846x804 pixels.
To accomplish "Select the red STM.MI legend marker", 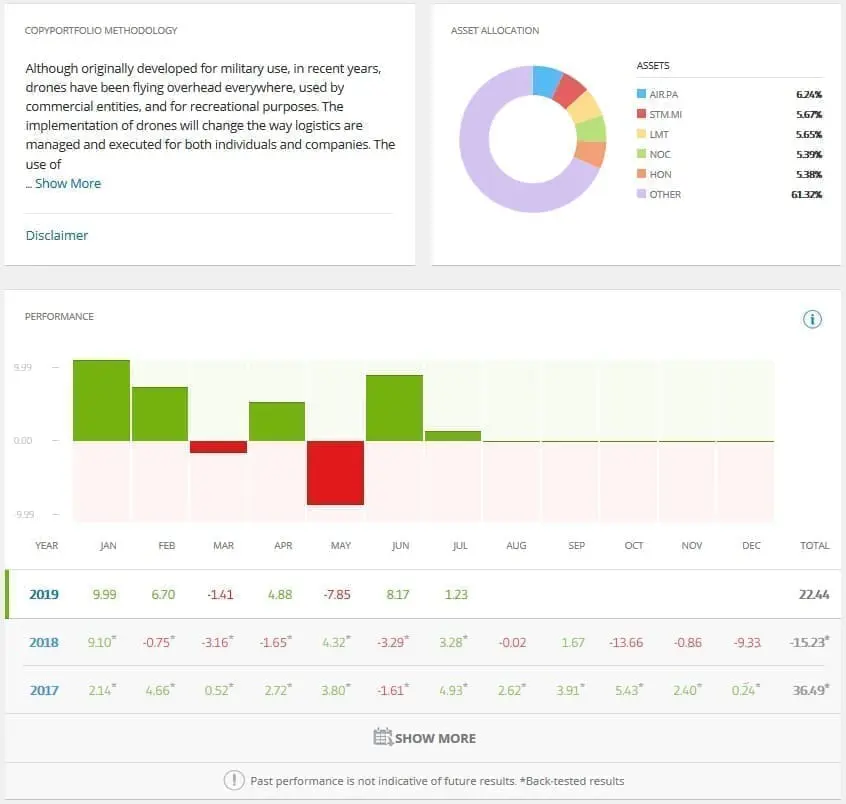I will 641,114.
